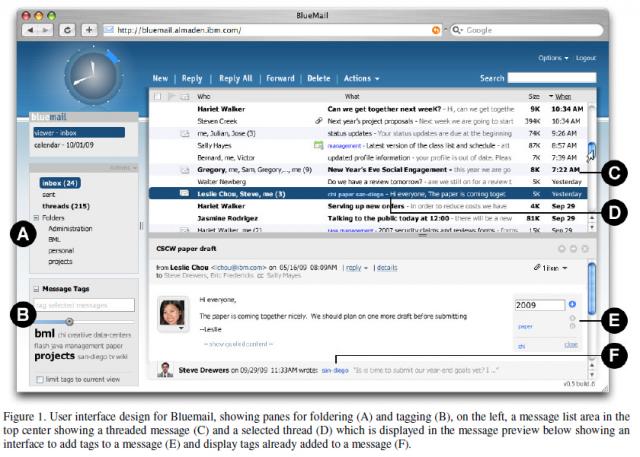This screenshot has height=457, width=640.
Task: Click the thread icon on Leslie Chou row
Action: [x=184, y=193]
